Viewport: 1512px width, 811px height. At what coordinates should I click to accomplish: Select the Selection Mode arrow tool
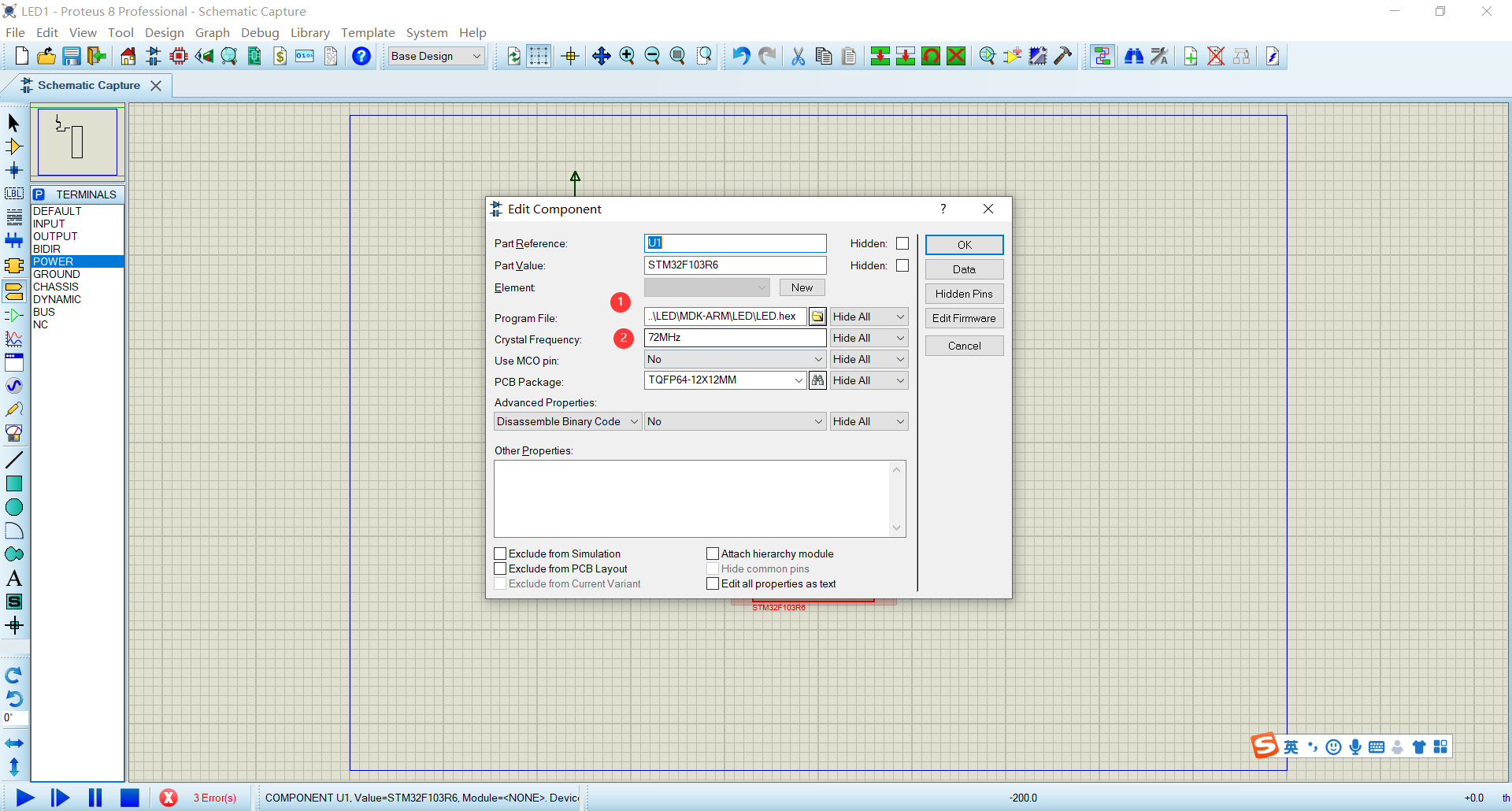click(14, 123)
